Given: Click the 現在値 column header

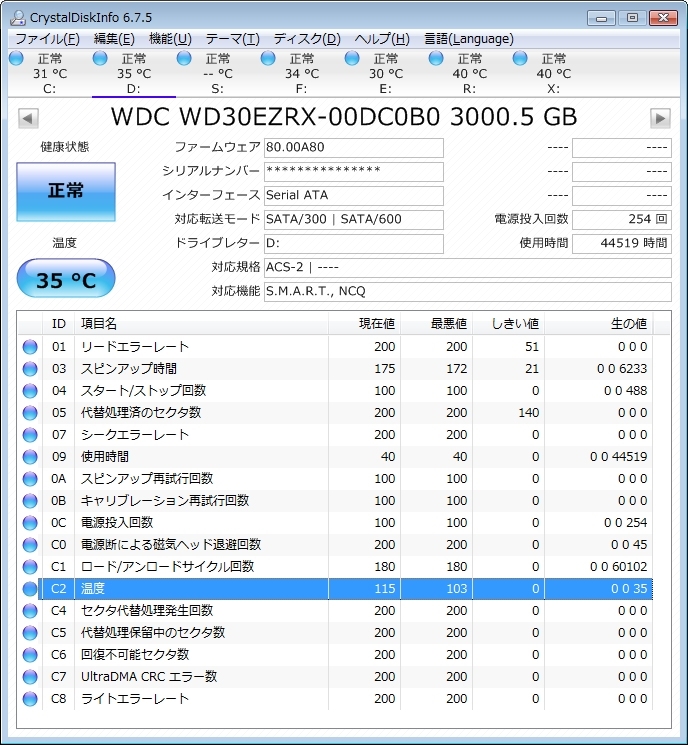Looking at the screenshot, I should tap(364, 324).
